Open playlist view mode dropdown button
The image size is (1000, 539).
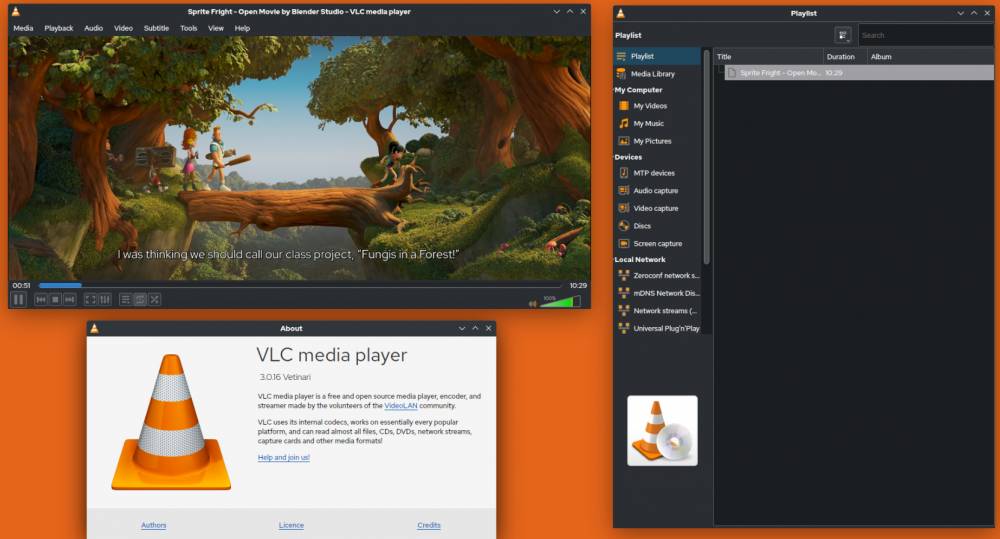[842, 36]
